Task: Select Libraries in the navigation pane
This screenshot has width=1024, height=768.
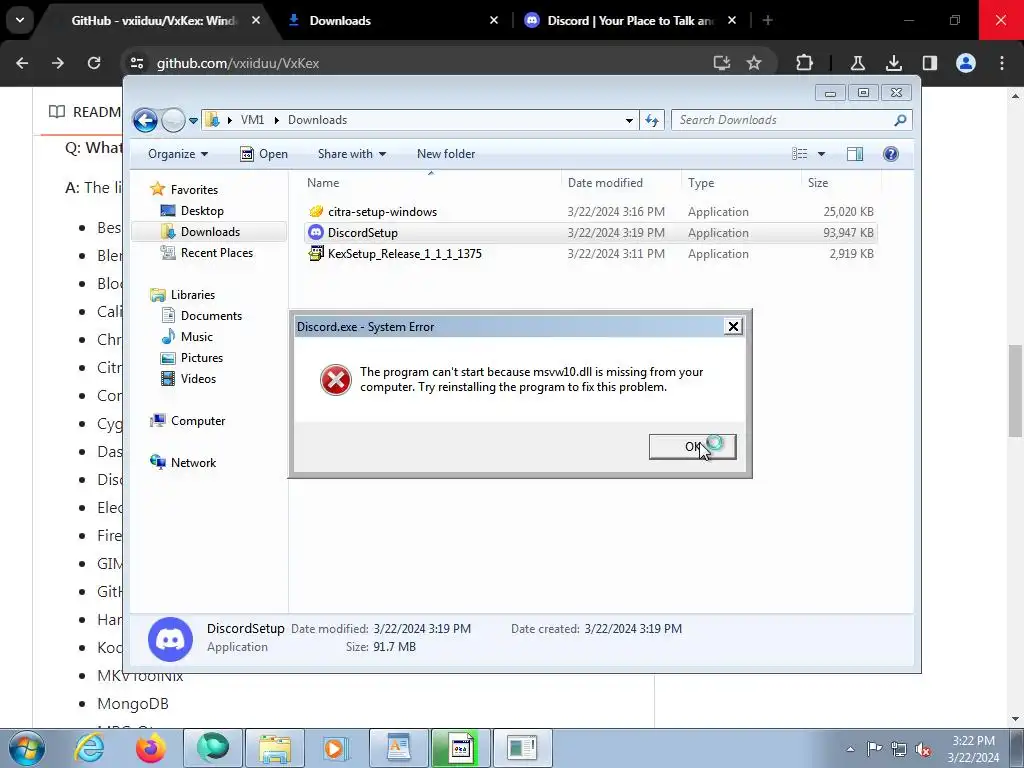Action: point(193,295)
